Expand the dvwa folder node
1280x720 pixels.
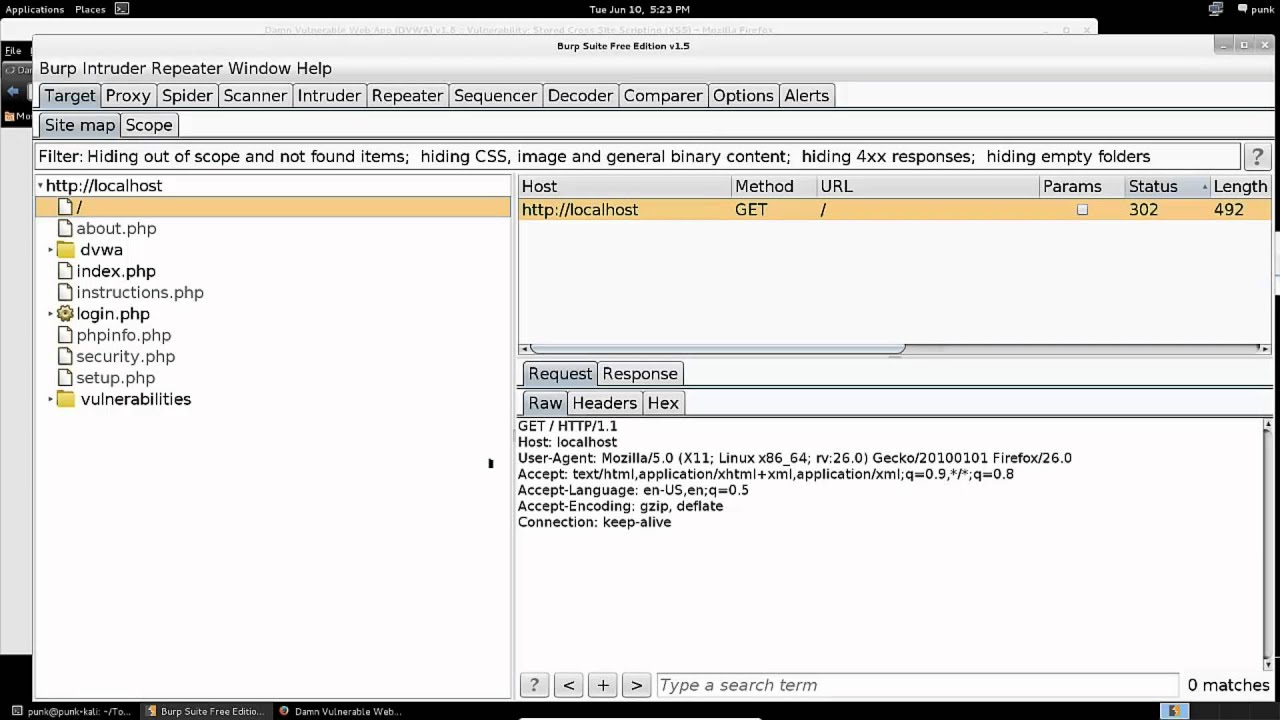point(51,250)
